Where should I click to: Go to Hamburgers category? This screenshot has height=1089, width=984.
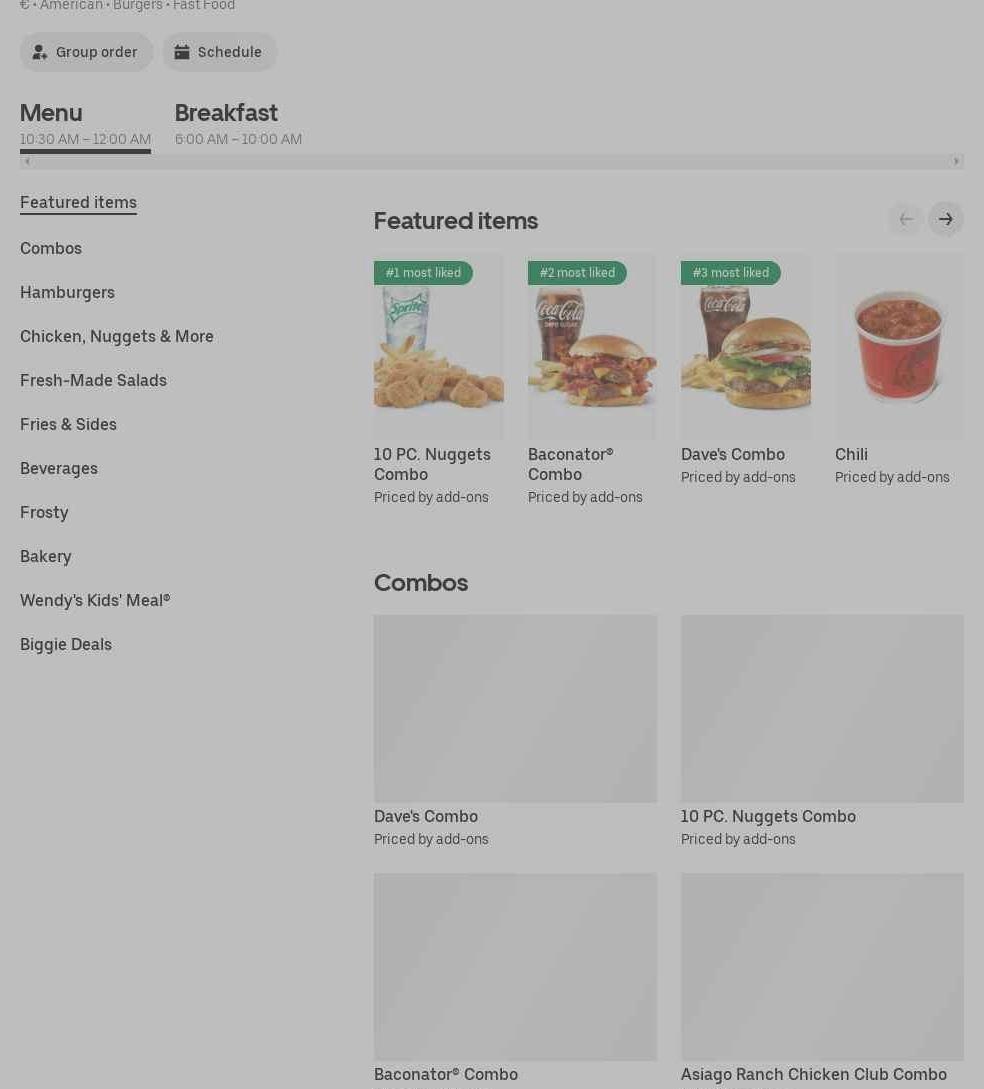(x=67, y=292)
